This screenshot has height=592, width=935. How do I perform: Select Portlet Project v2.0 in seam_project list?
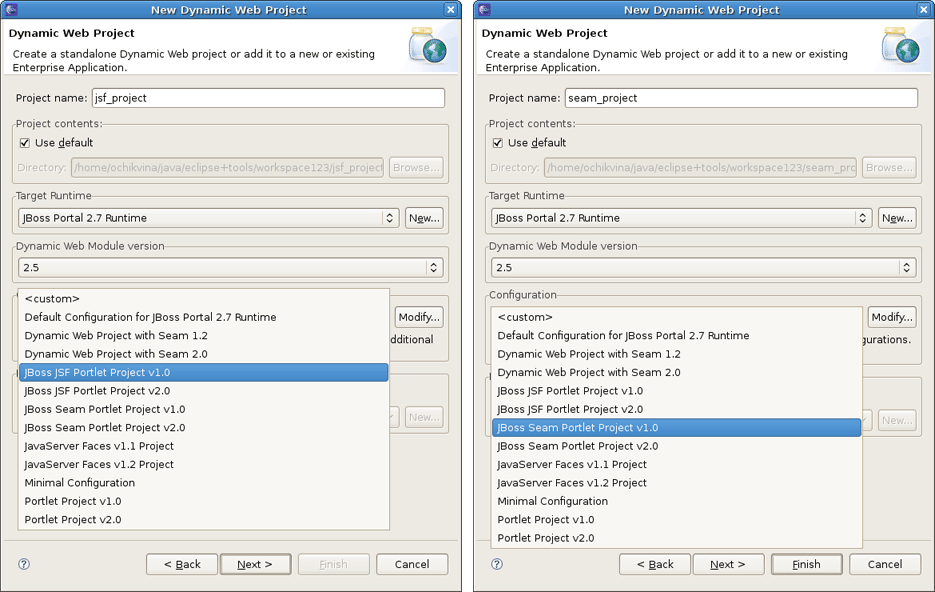click(x=676, y=538)
